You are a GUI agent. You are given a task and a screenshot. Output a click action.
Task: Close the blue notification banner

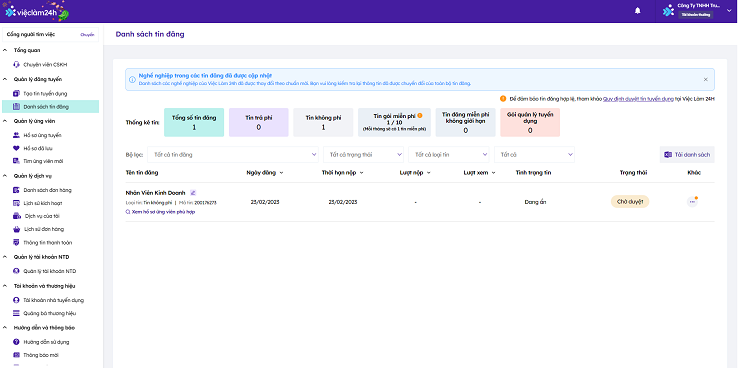click(x=706, y=79)
